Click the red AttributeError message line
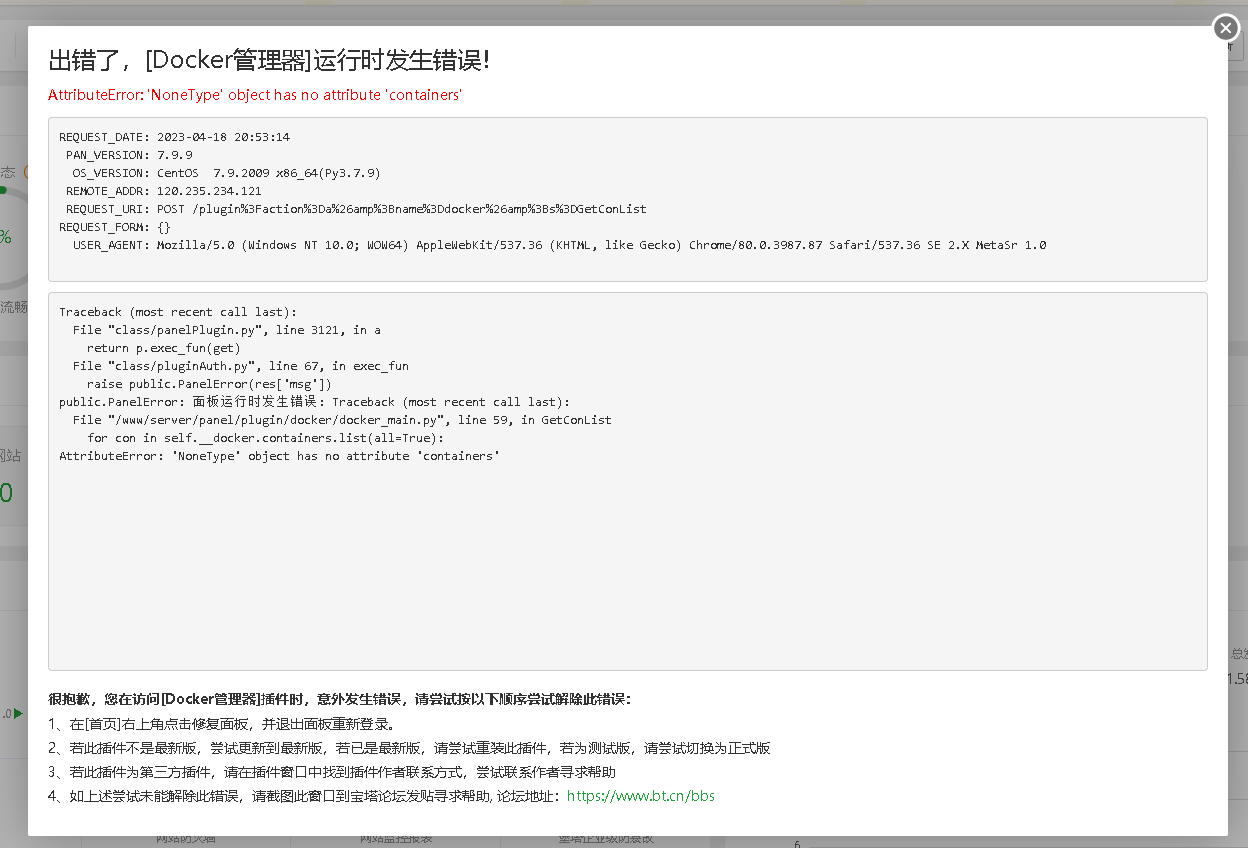 pos(255,95)
